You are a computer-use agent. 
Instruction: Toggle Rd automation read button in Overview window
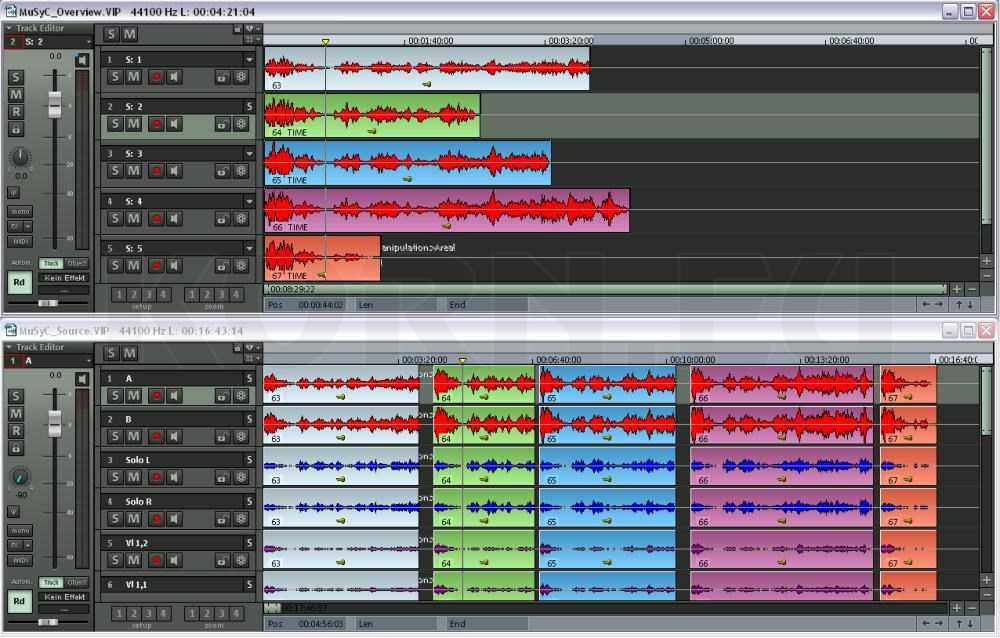point(19,282)
